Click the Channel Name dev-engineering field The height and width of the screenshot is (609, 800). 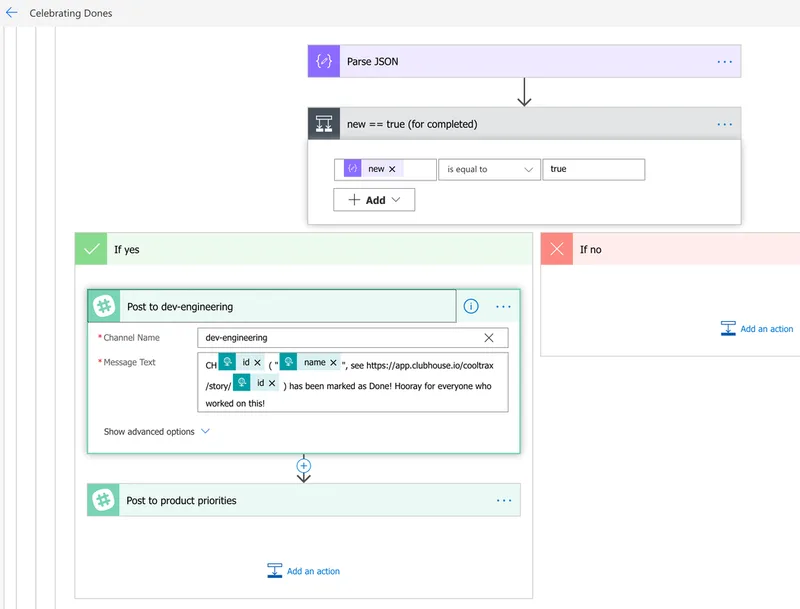click(x=353, y=338)
